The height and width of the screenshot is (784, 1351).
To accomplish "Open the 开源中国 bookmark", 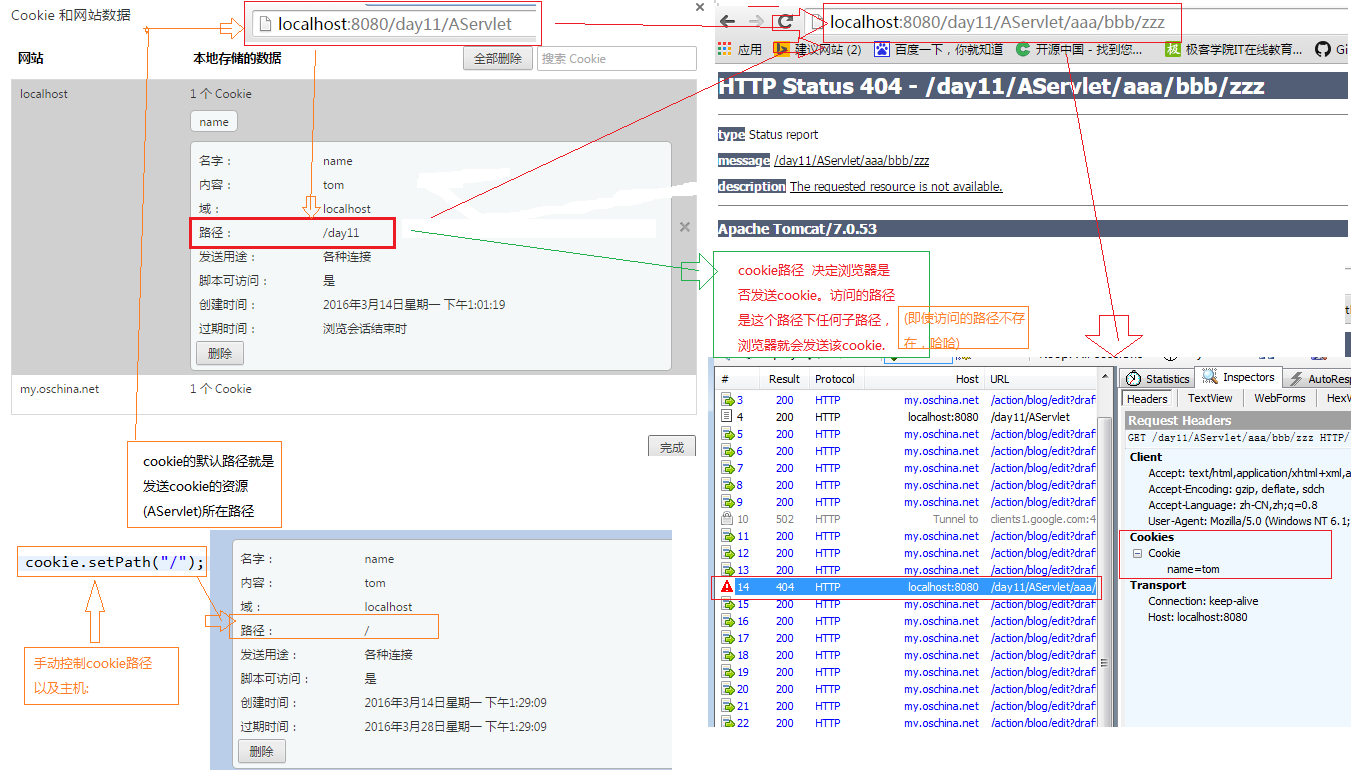I will 1080,49.
